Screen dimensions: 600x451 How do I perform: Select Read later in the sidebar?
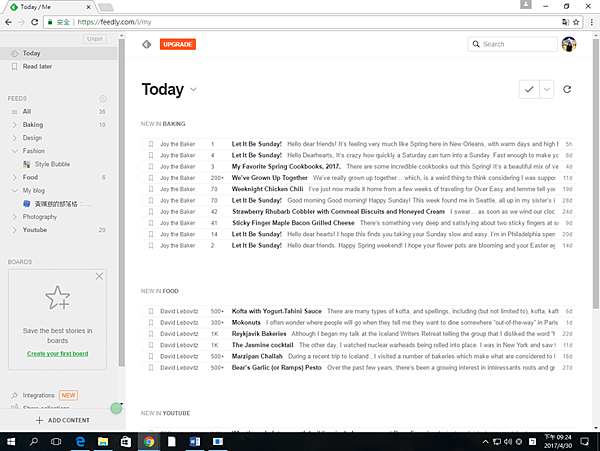coord(59,67)
